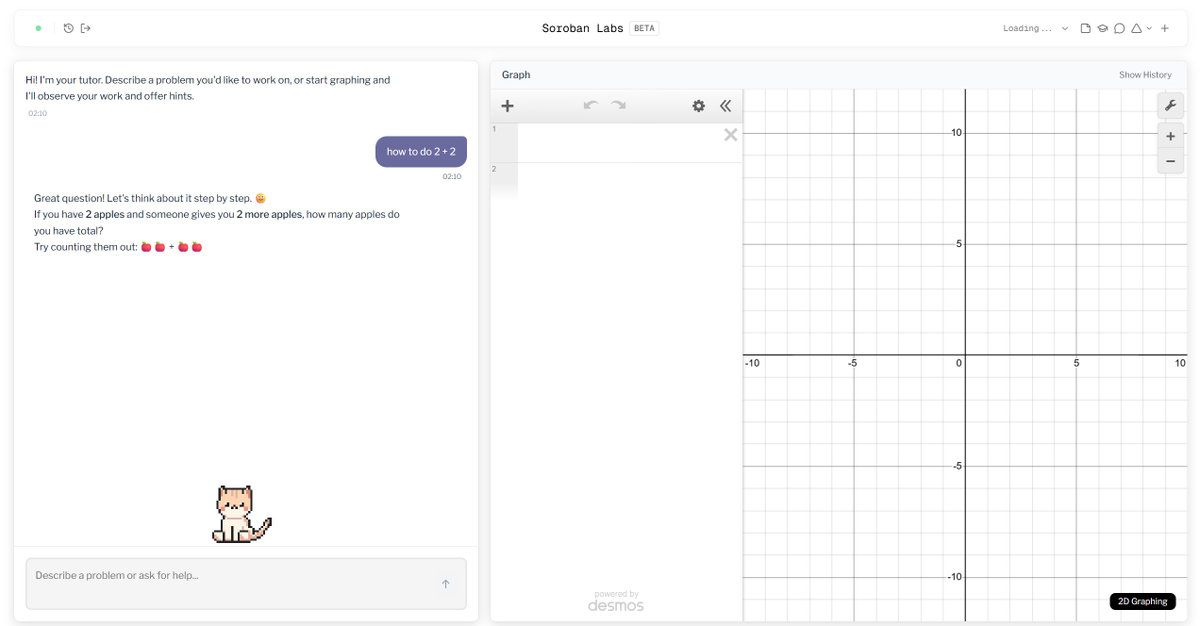
Task: Open the graph wrench settings button
Action: pos(1171,105)
